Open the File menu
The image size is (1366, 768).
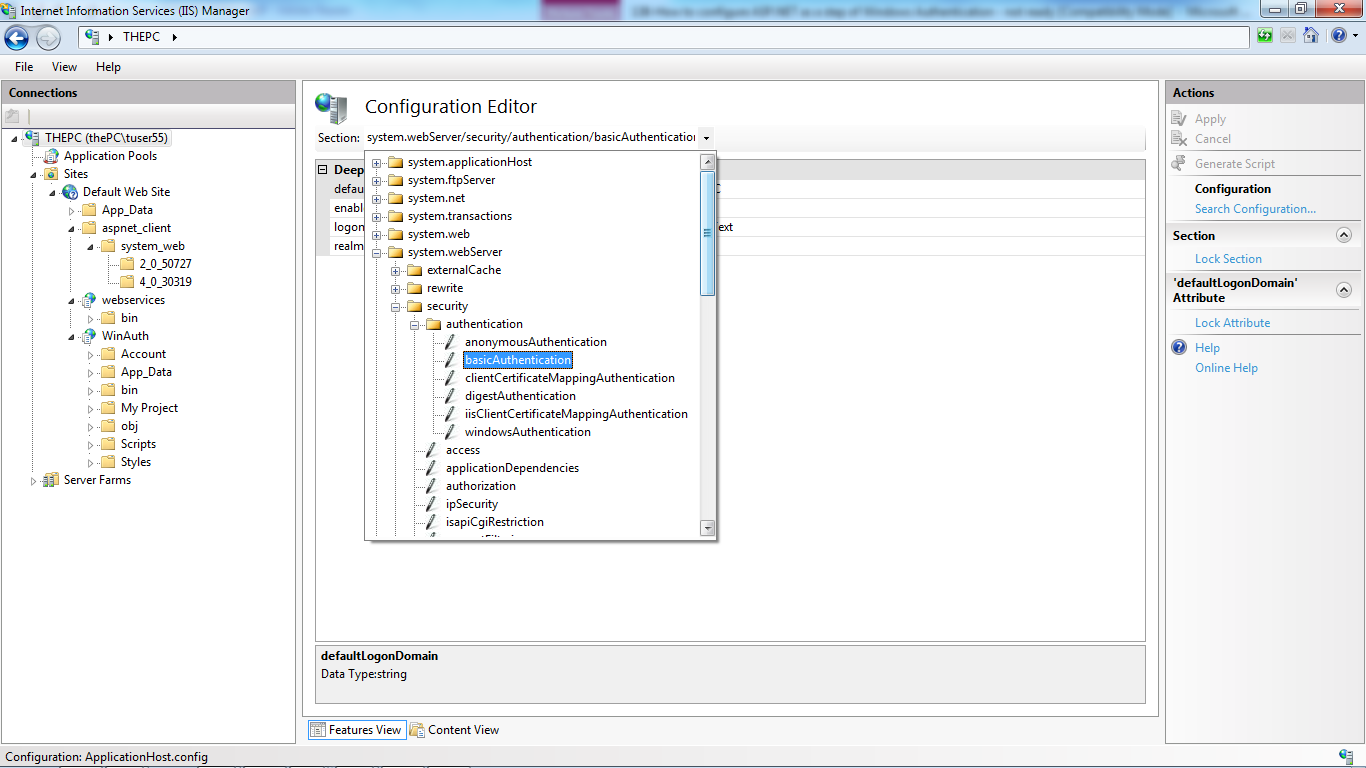coord(24,67)
